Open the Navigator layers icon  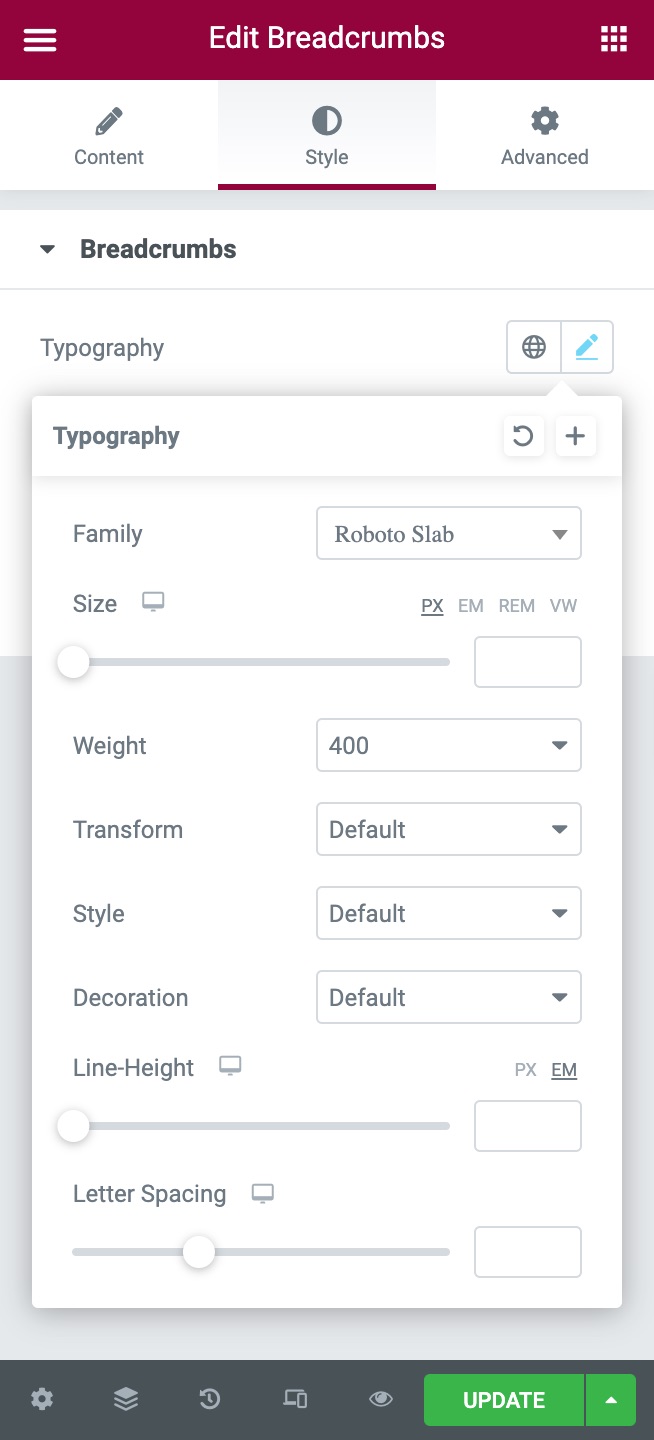click(126, 1399)
